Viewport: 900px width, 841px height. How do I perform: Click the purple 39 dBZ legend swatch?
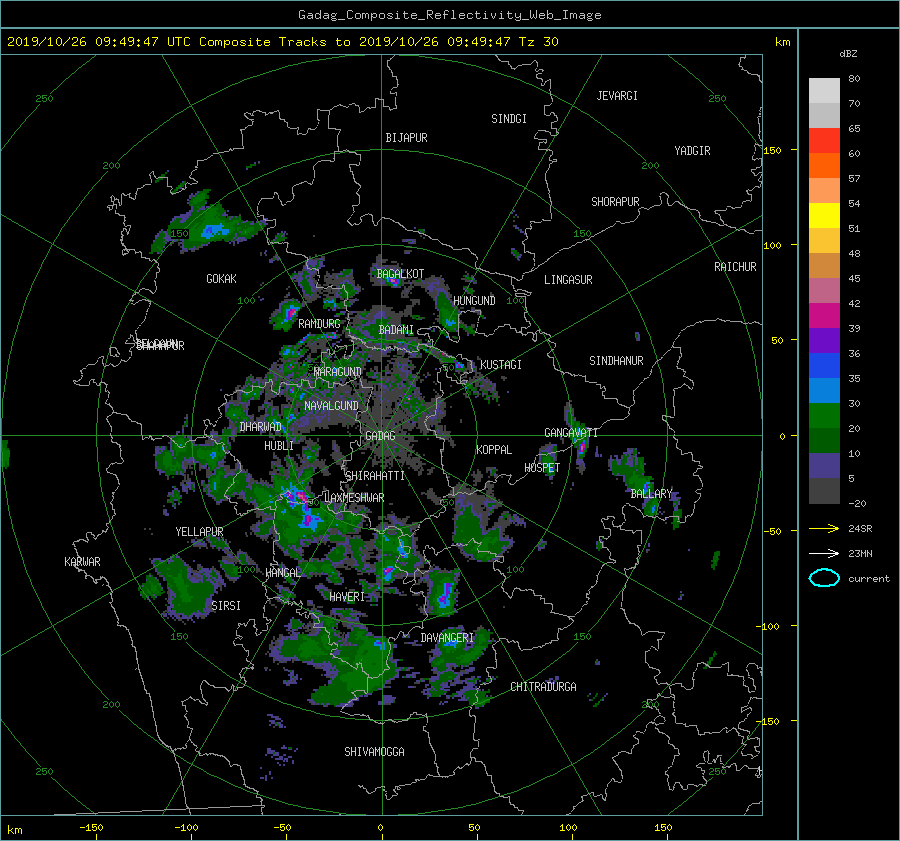[824, 340]
